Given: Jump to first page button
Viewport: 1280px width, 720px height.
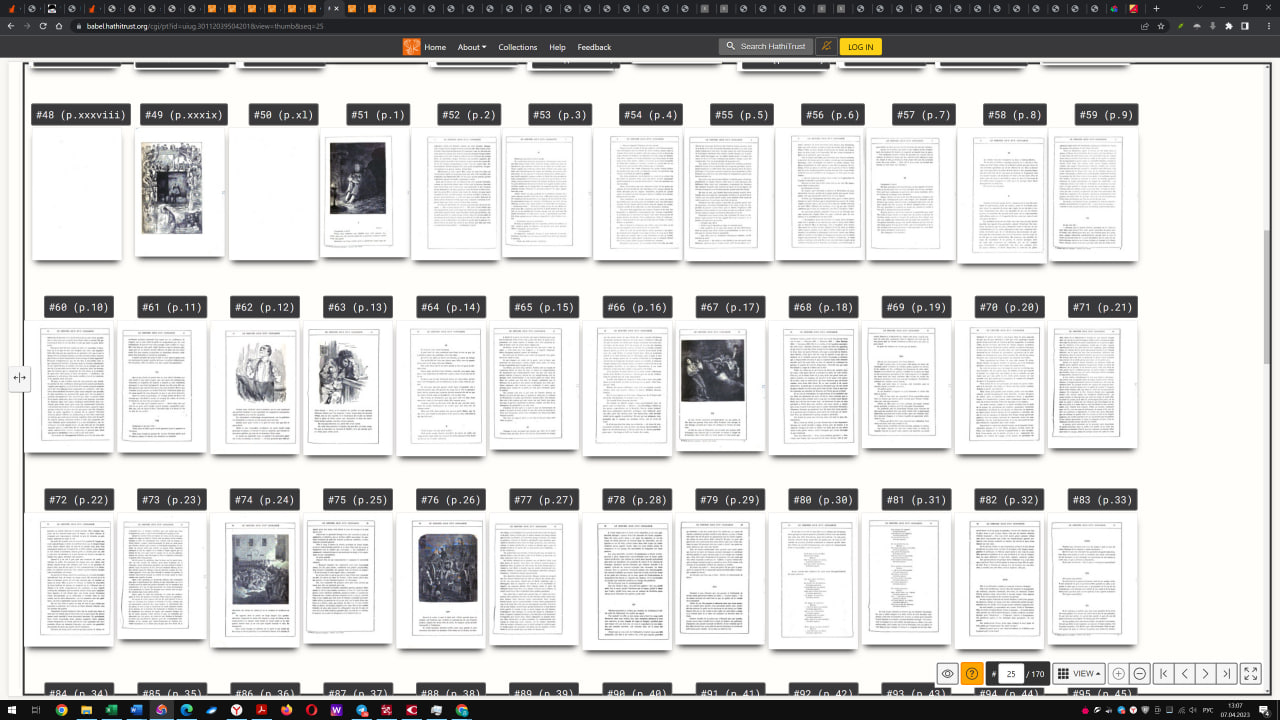Looking at the screenshot, I should [x=1164, y=674].
